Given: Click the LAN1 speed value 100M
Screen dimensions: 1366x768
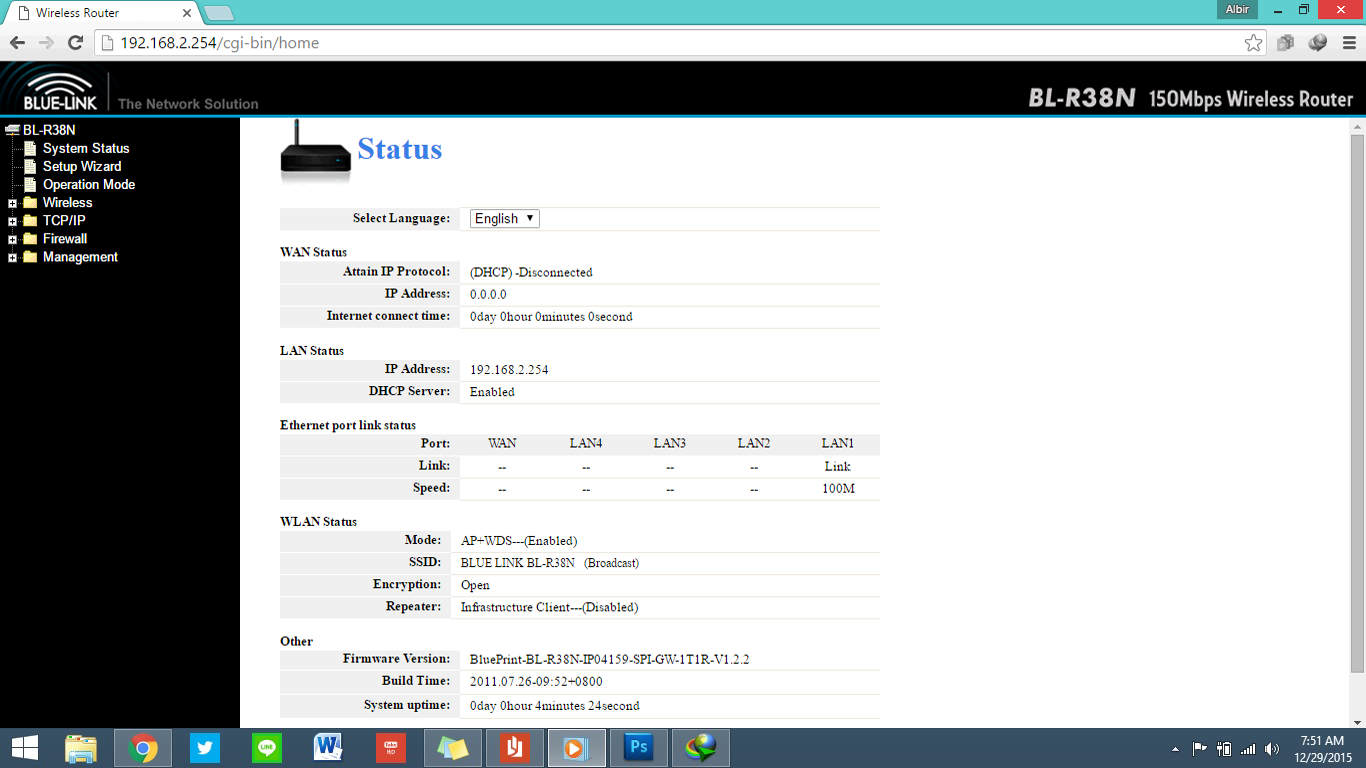Looking at the screenshot, I should [x=838, y=489].
